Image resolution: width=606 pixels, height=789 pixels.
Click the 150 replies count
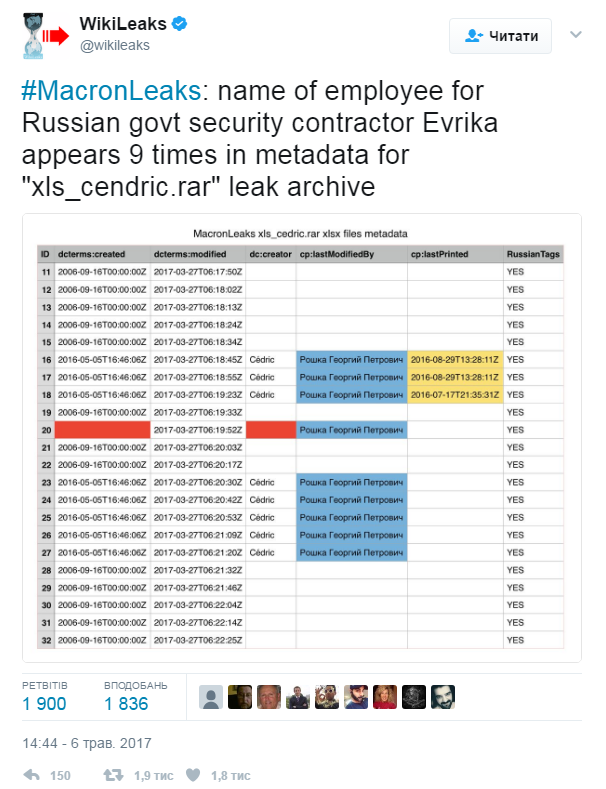click(x=60, y=775)
